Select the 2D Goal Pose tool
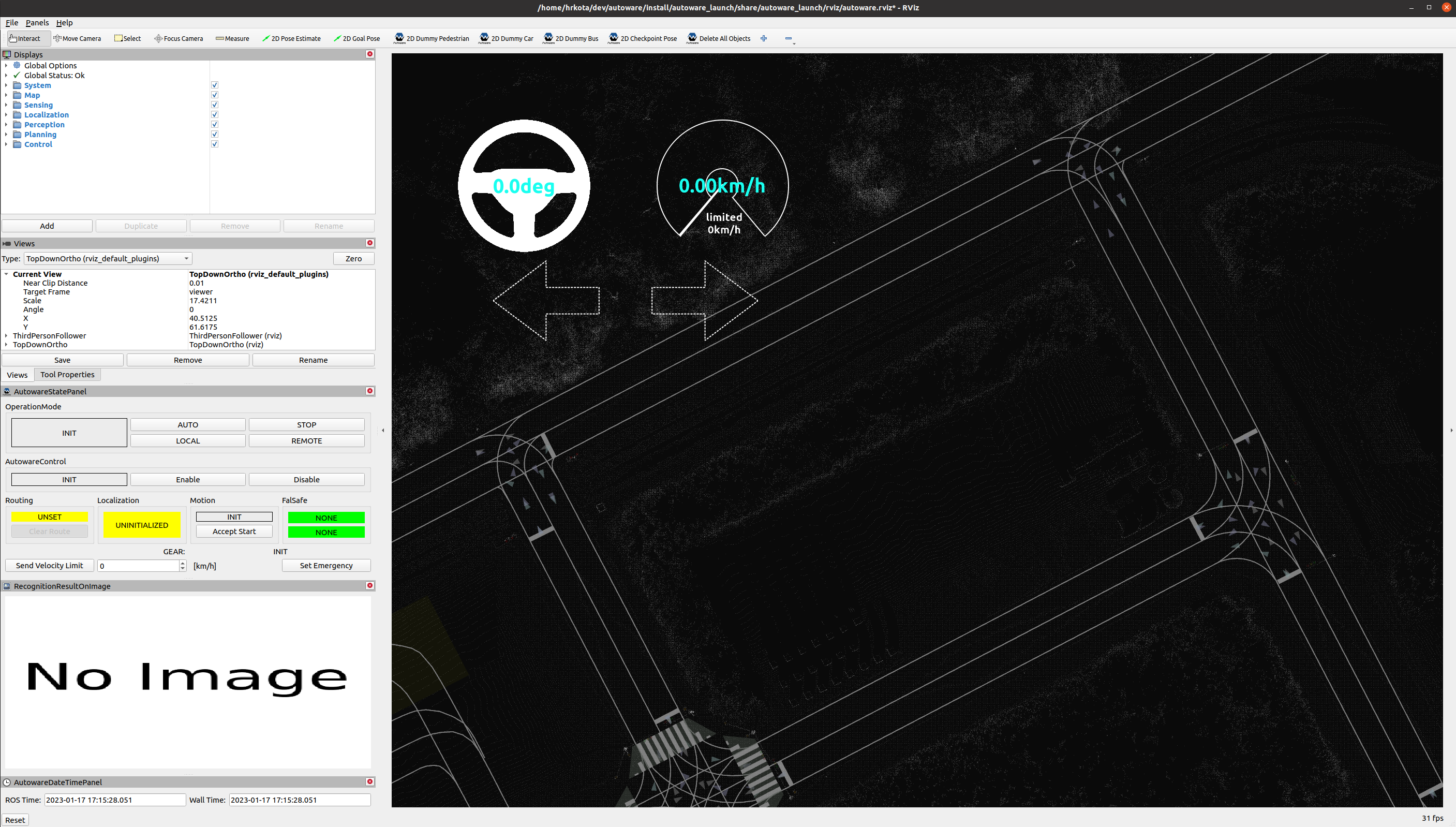Viewport: 1456px width, 827px height. click(357, 38)
